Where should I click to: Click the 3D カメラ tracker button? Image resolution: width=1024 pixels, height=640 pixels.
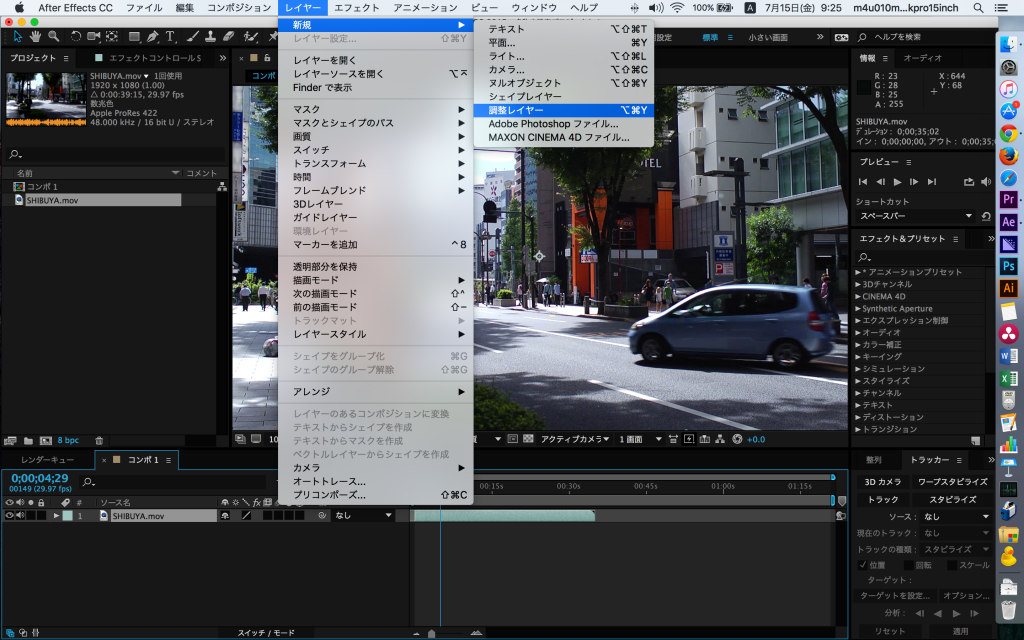pos(882,481)
